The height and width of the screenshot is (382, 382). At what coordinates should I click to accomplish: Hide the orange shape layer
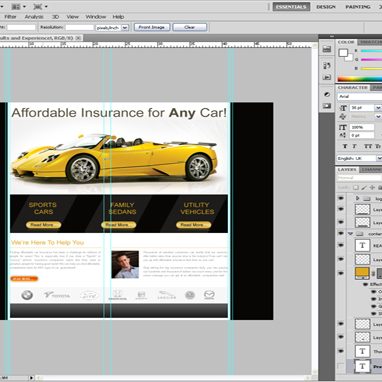341,273
